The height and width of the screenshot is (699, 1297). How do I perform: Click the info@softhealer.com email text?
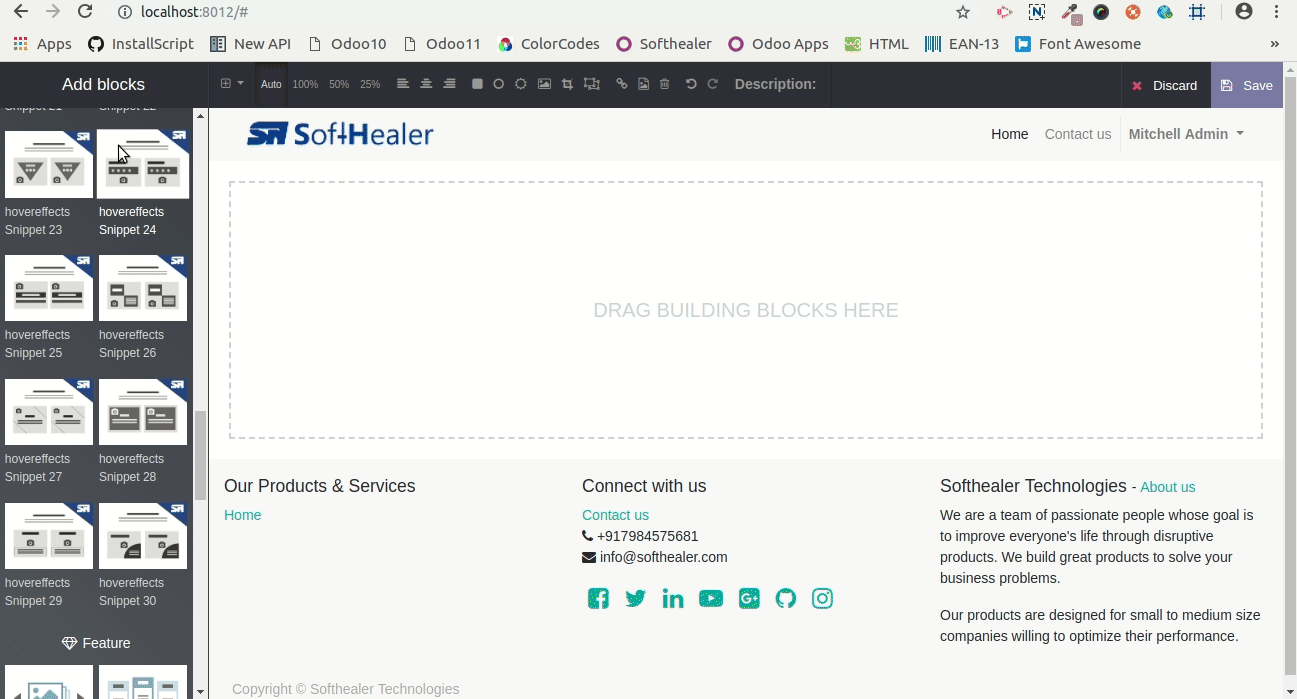coord(664,557)
